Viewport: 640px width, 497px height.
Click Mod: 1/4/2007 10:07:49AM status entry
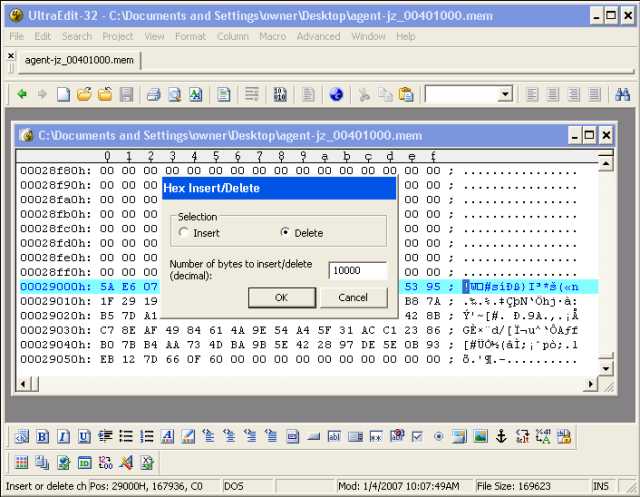point(398,486)
